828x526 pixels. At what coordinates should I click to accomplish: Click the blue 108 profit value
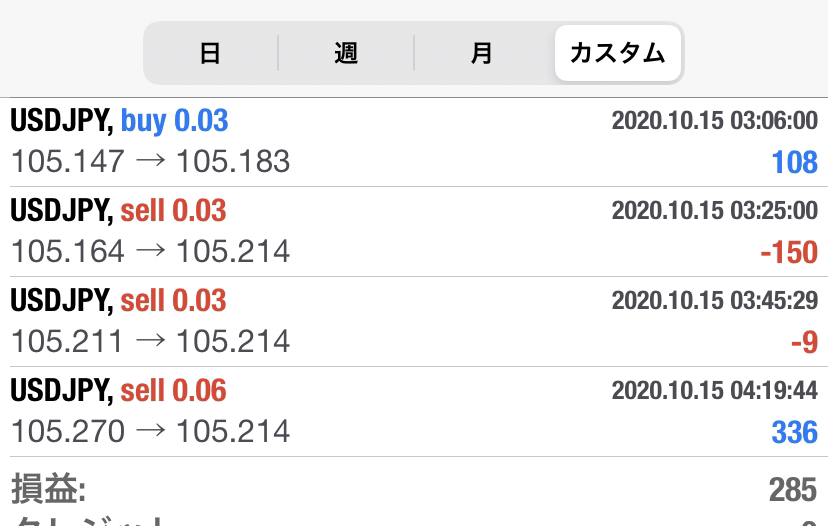click(794, 162)
